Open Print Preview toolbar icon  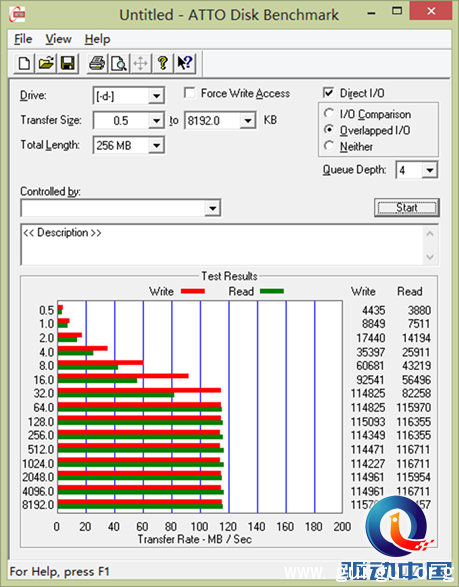click(119, 63)
